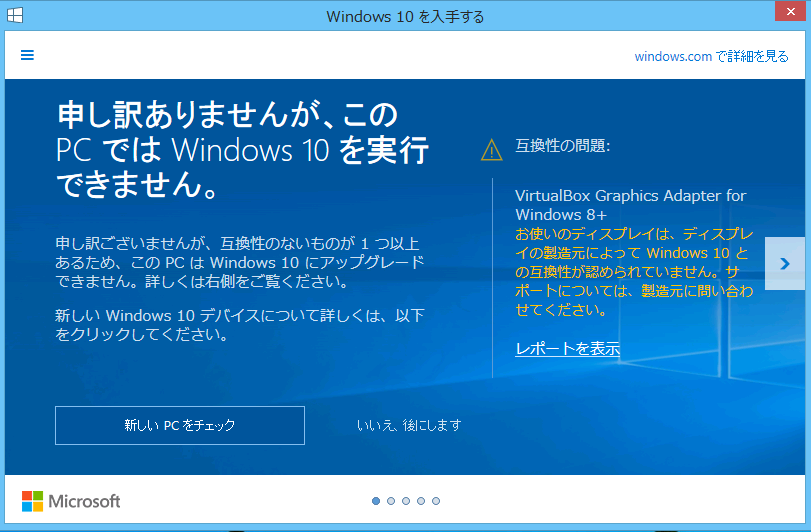Select the first page indicator dot
The image size is (811, 532).
(x=376, y=501)
